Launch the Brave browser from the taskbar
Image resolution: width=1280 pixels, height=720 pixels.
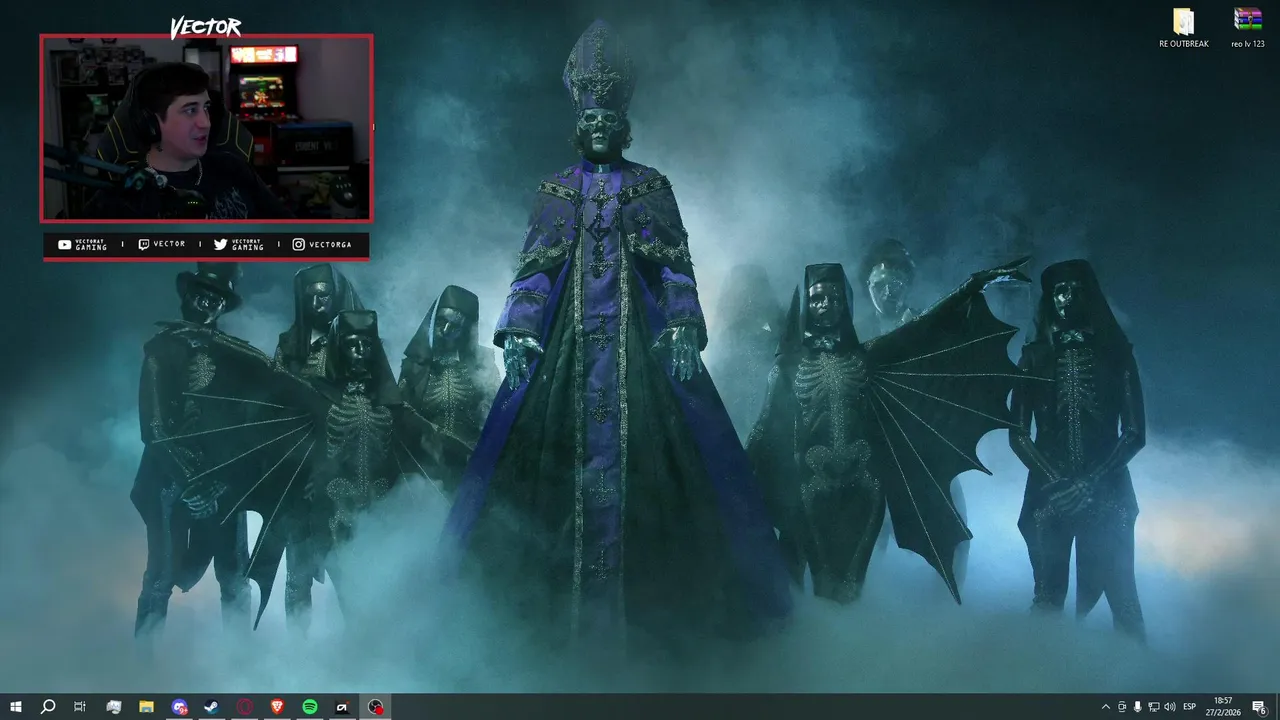(x=277, y=707)
